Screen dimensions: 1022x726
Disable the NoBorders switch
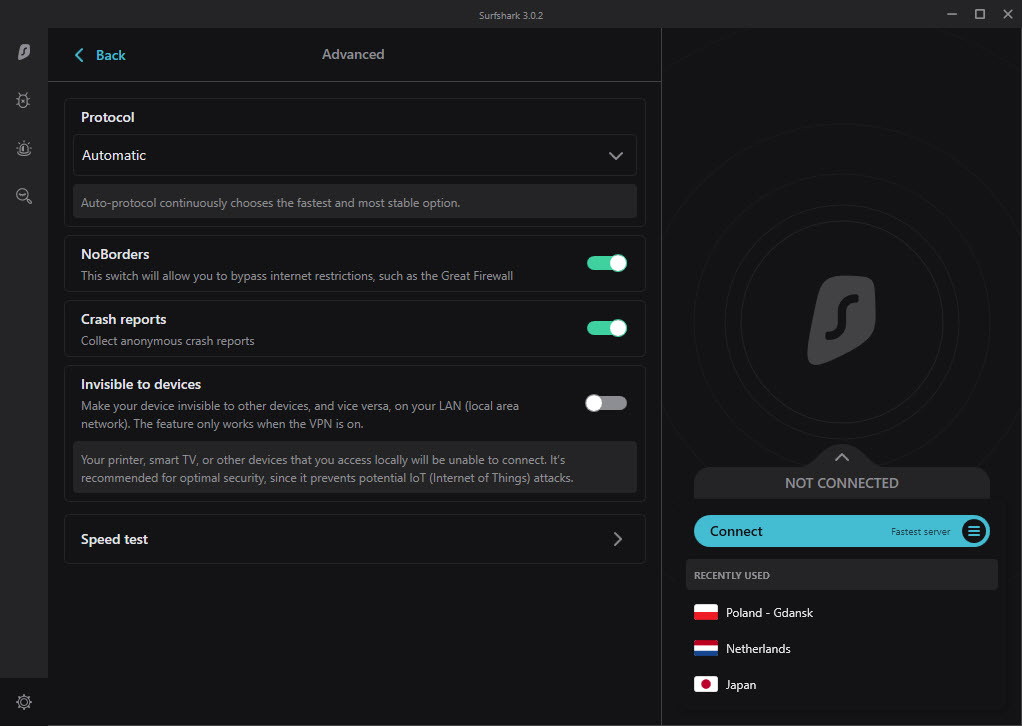click(607, 263)
